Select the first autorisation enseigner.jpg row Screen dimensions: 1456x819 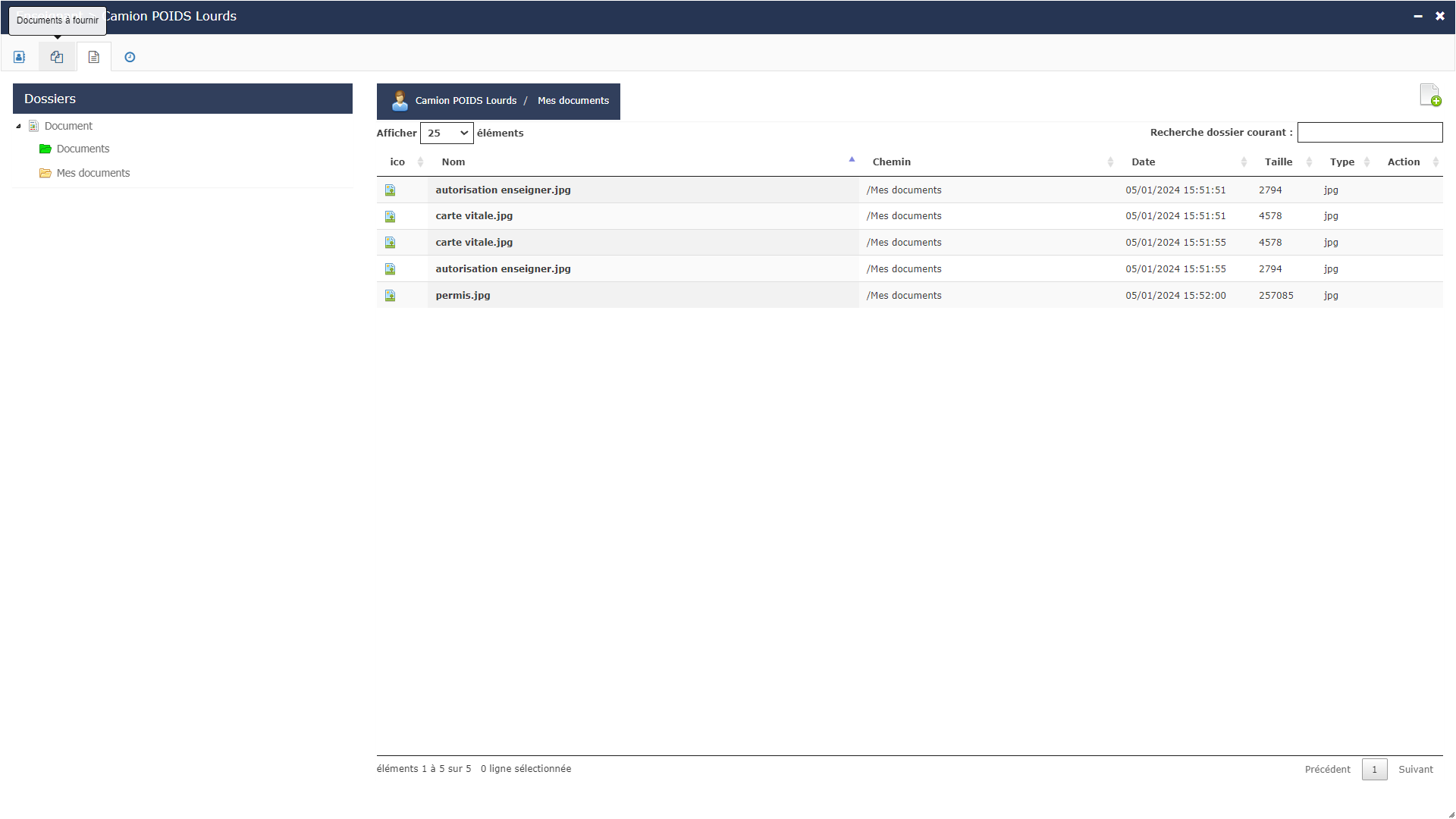(503, 190)
